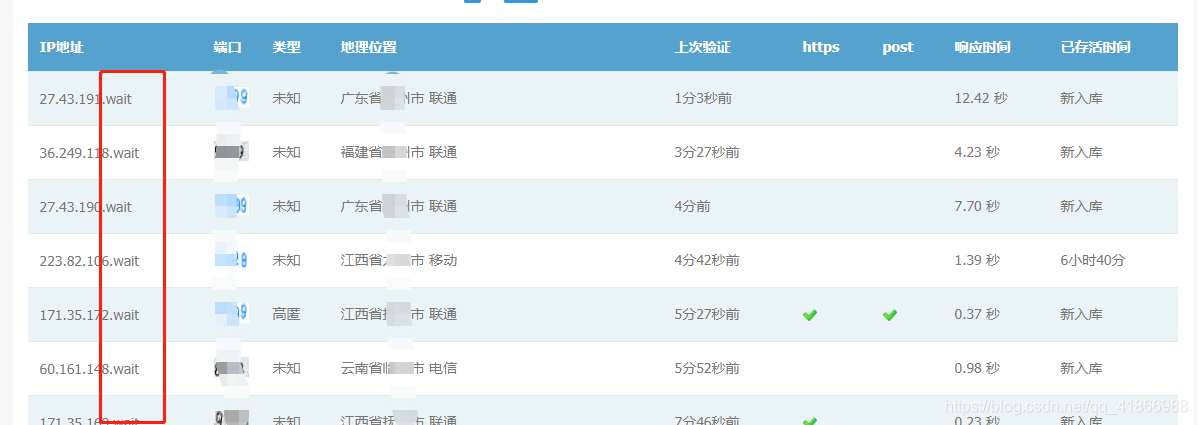This screenshot has width=1198, height=425.
Task: Click the 高匿 type cell
Action: pos(287,314)
